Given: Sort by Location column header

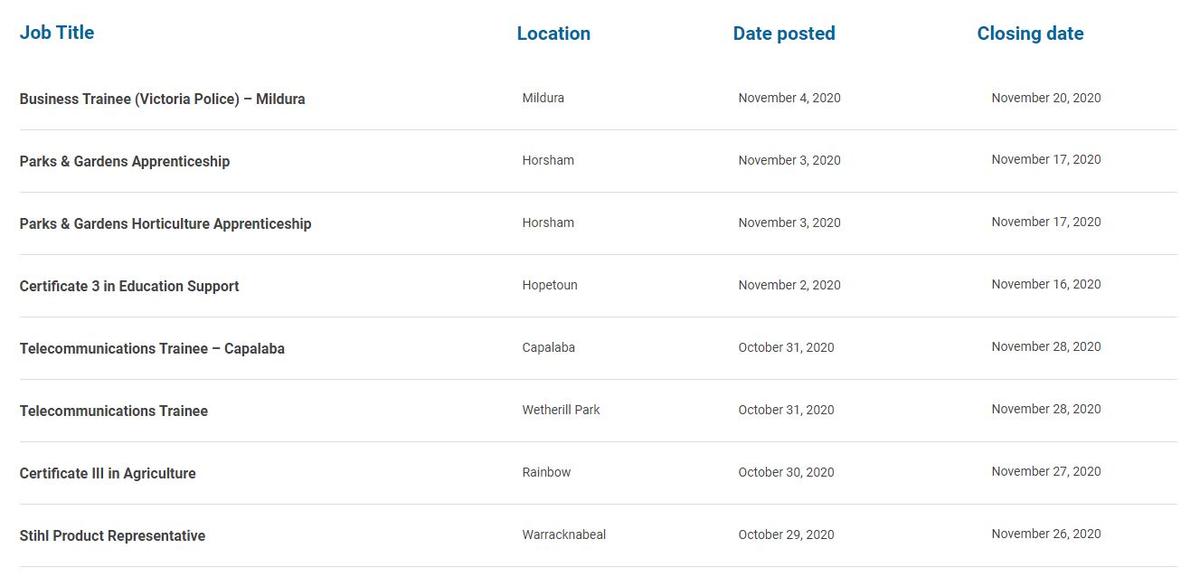Looking at the screenshot, I should coord(554,33).
